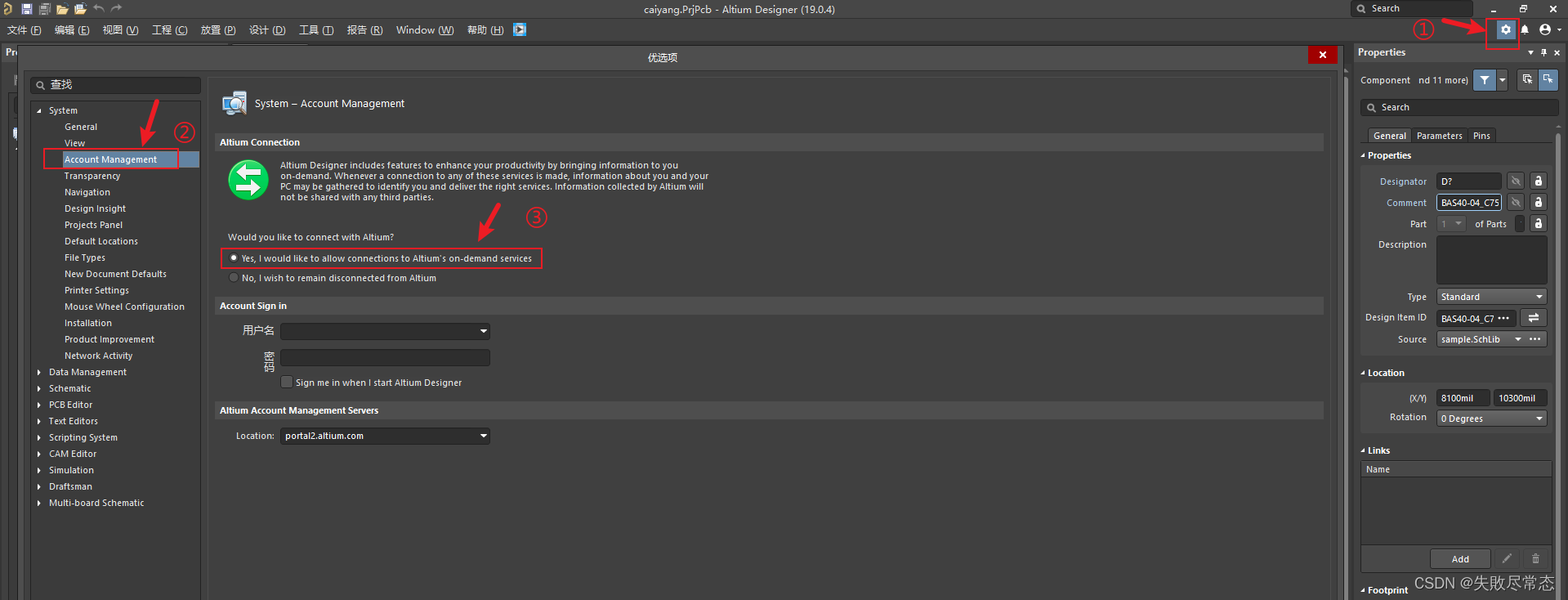Image resolution: width=1568 pixels, height=600 pixels.
Task: Click the Save icon in title bar
Action: pyautogui.click(x=26, y=9)
